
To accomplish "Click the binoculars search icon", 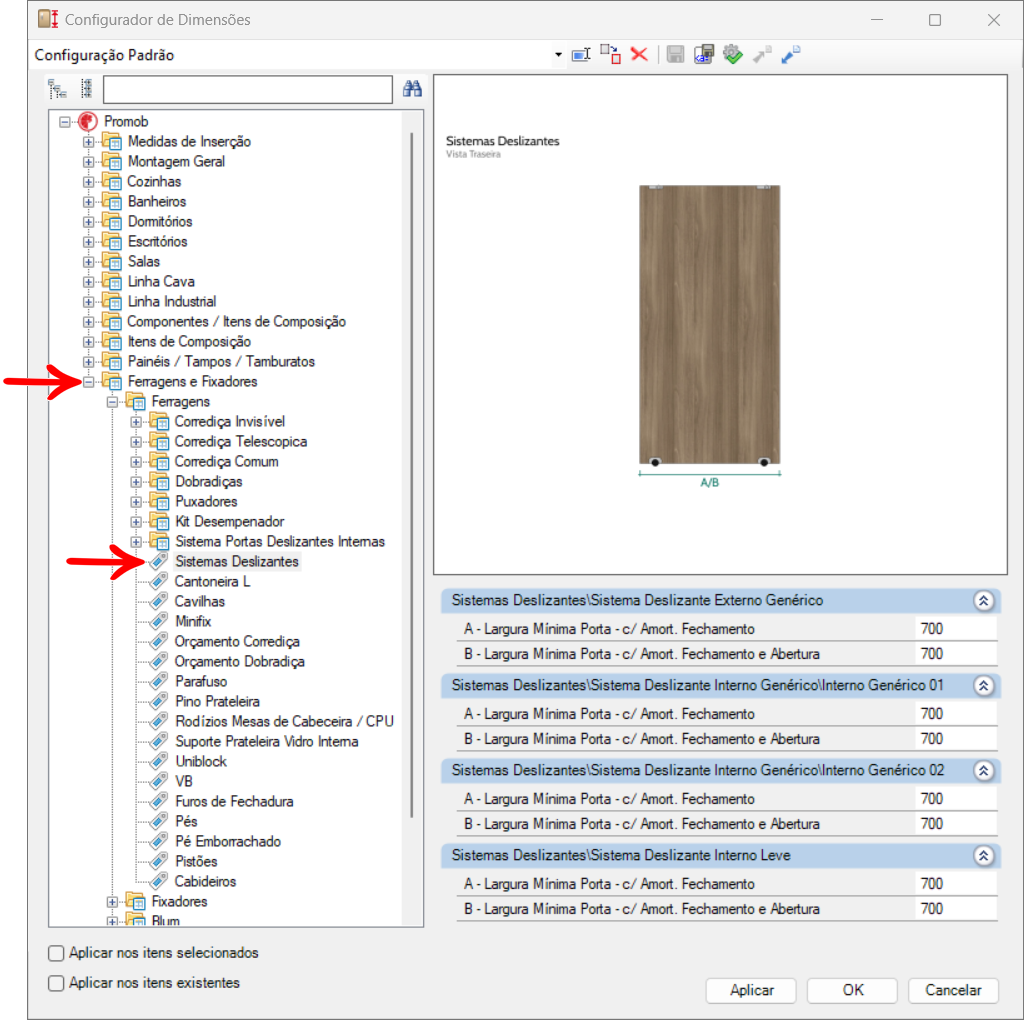I will (412, 89).
